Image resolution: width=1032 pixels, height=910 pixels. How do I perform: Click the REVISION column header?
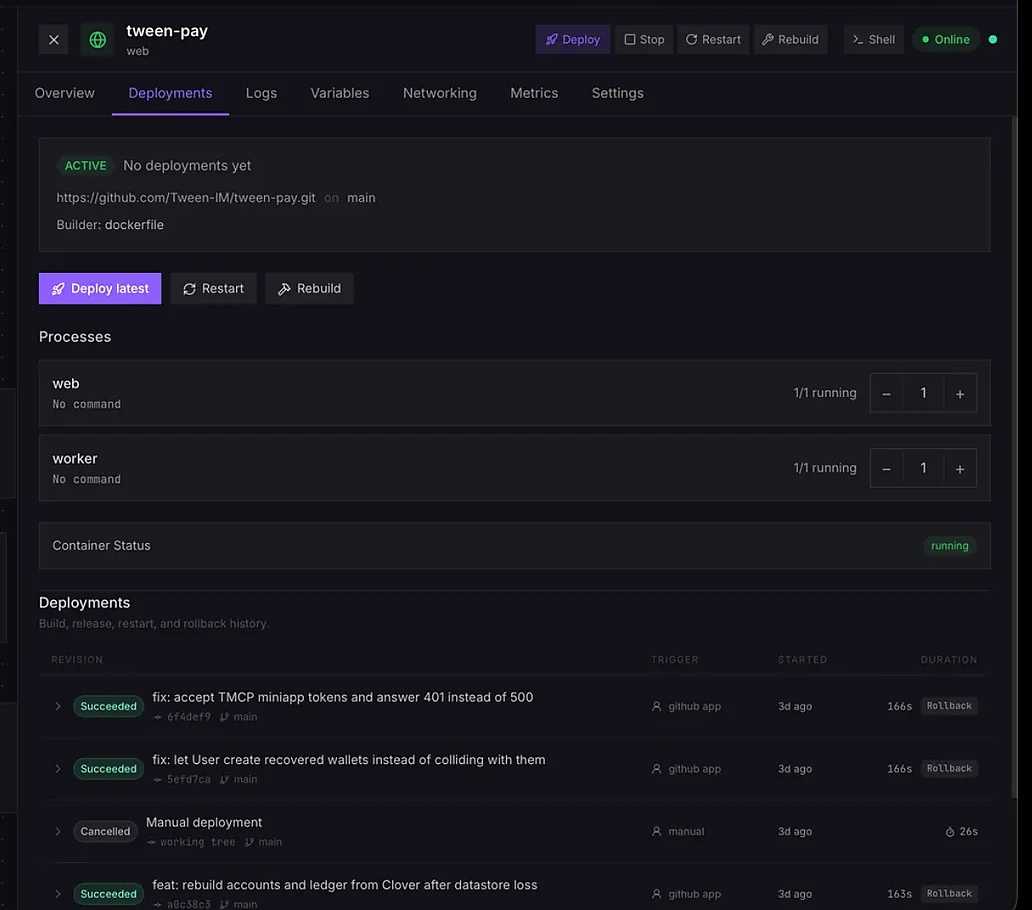[77, 660]
